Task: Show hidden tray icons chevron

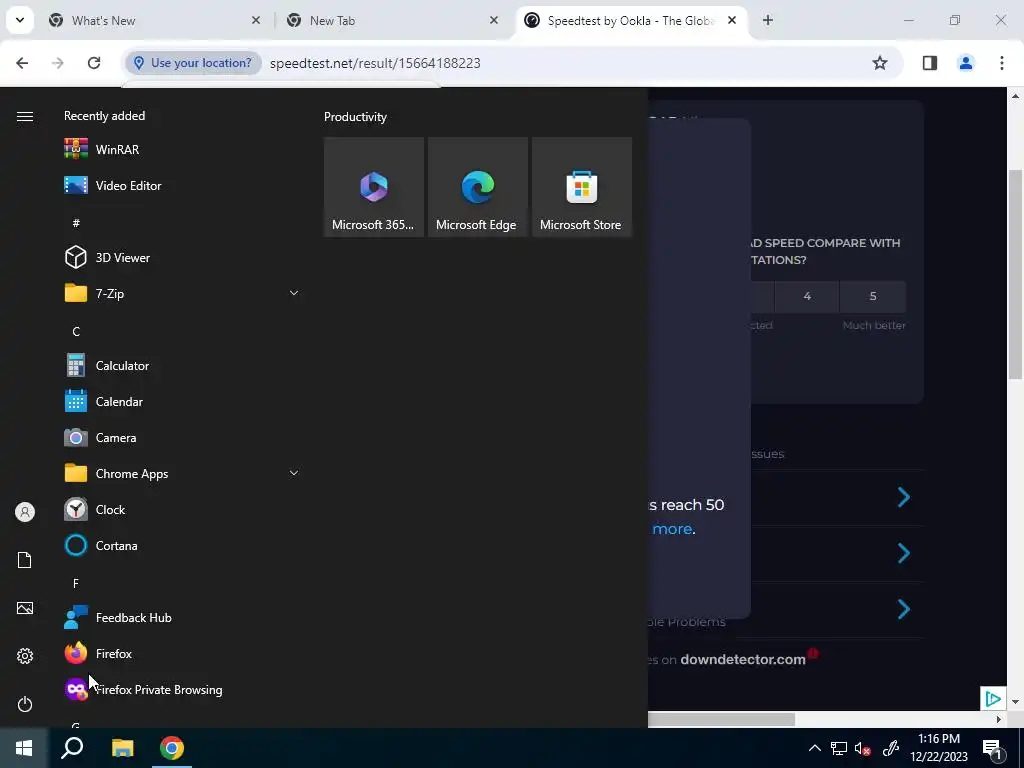Action: point(815,748)
